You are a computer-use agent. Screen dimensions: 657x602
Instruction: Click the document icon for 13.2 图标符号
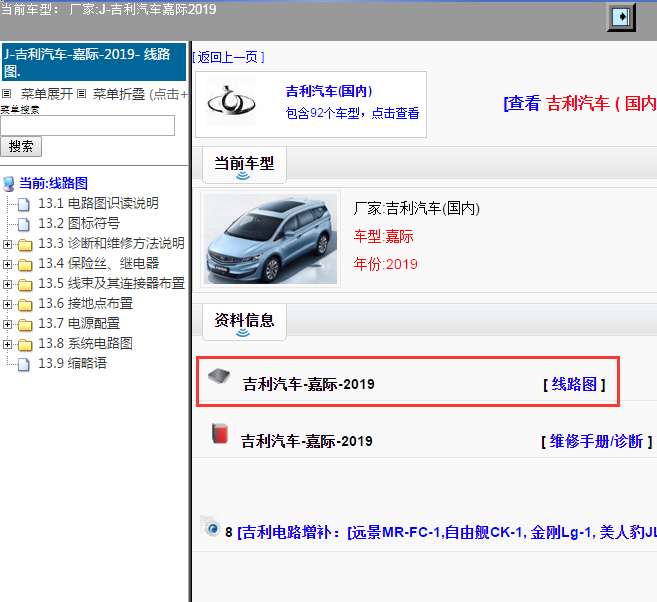[x=24, y=224]
